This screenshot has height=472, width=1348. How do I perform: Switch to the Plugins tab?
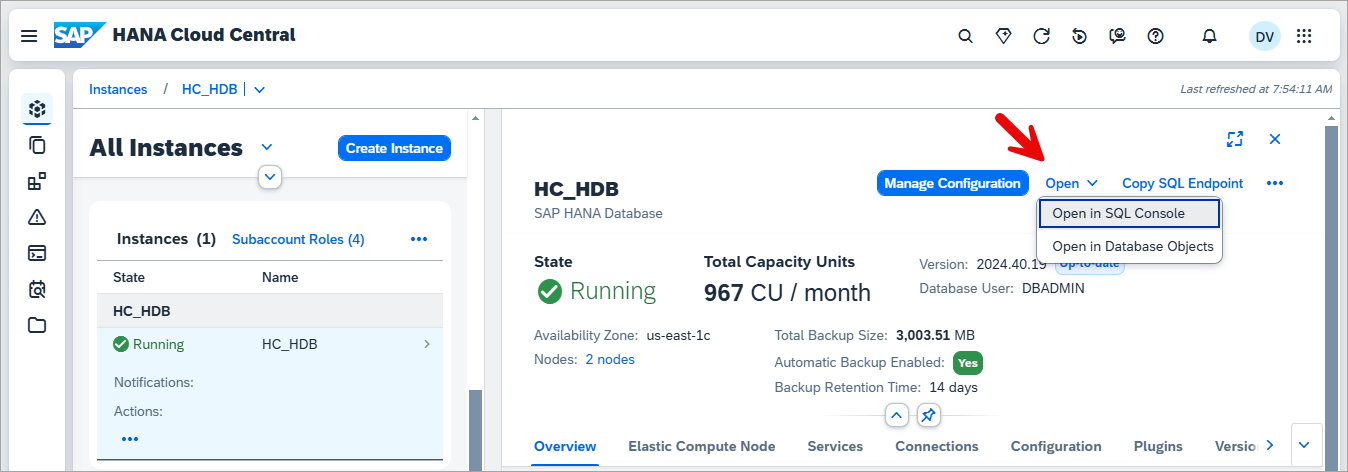(1158, 446)
